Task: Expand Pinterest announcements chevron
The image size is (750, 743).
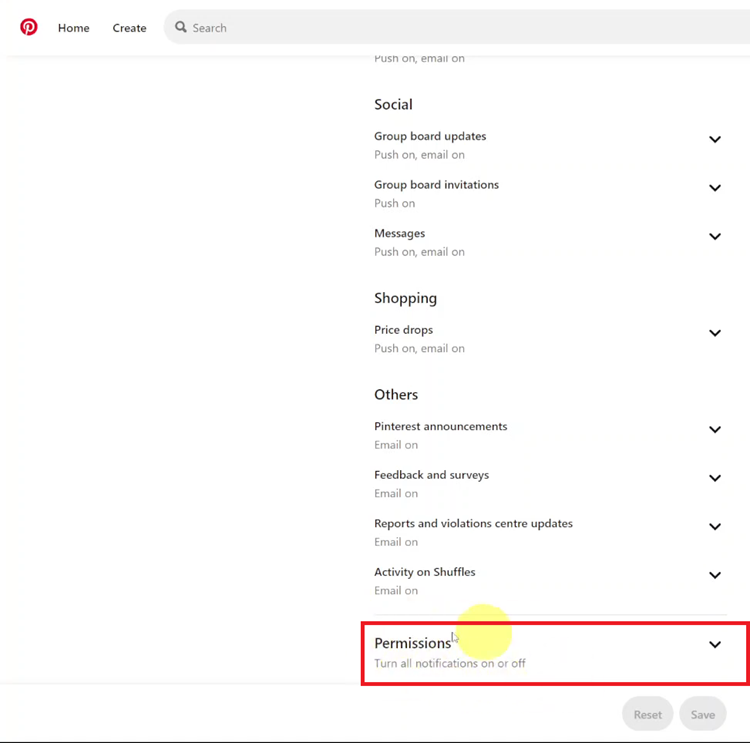Action: point(715,430)
